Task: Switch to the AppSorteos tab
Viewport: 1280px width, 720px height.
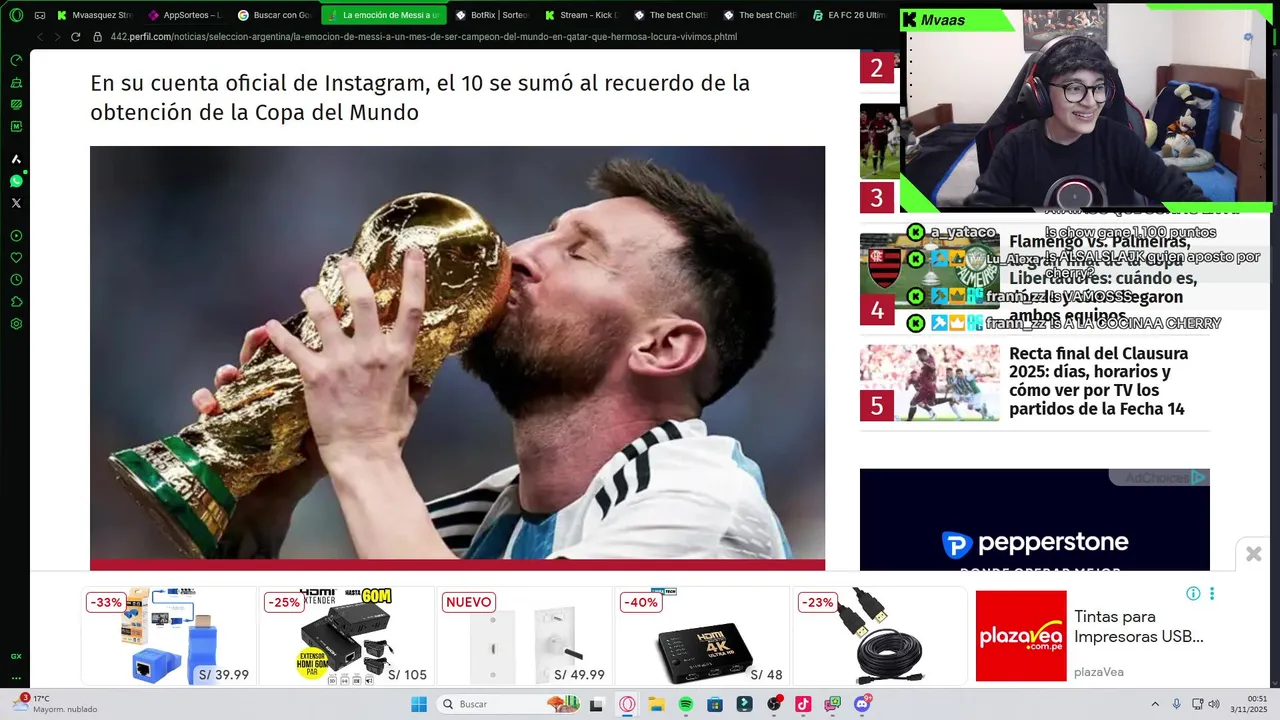Action: pyautogui.click(x=185, y=15)
